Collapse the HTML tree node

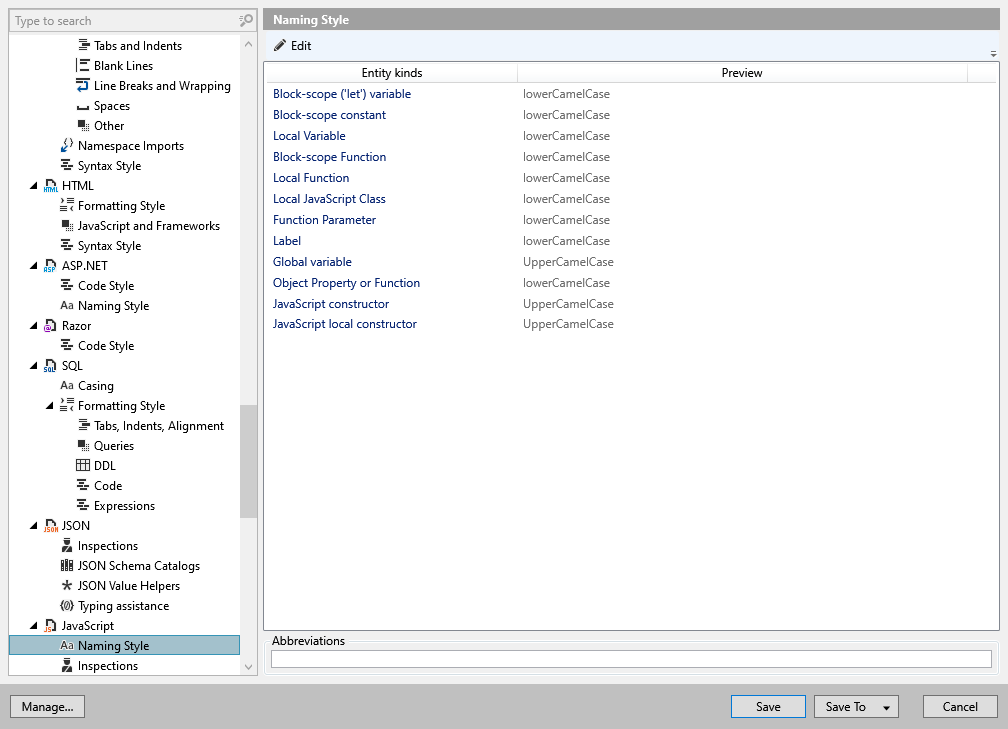tap(34, 186)
